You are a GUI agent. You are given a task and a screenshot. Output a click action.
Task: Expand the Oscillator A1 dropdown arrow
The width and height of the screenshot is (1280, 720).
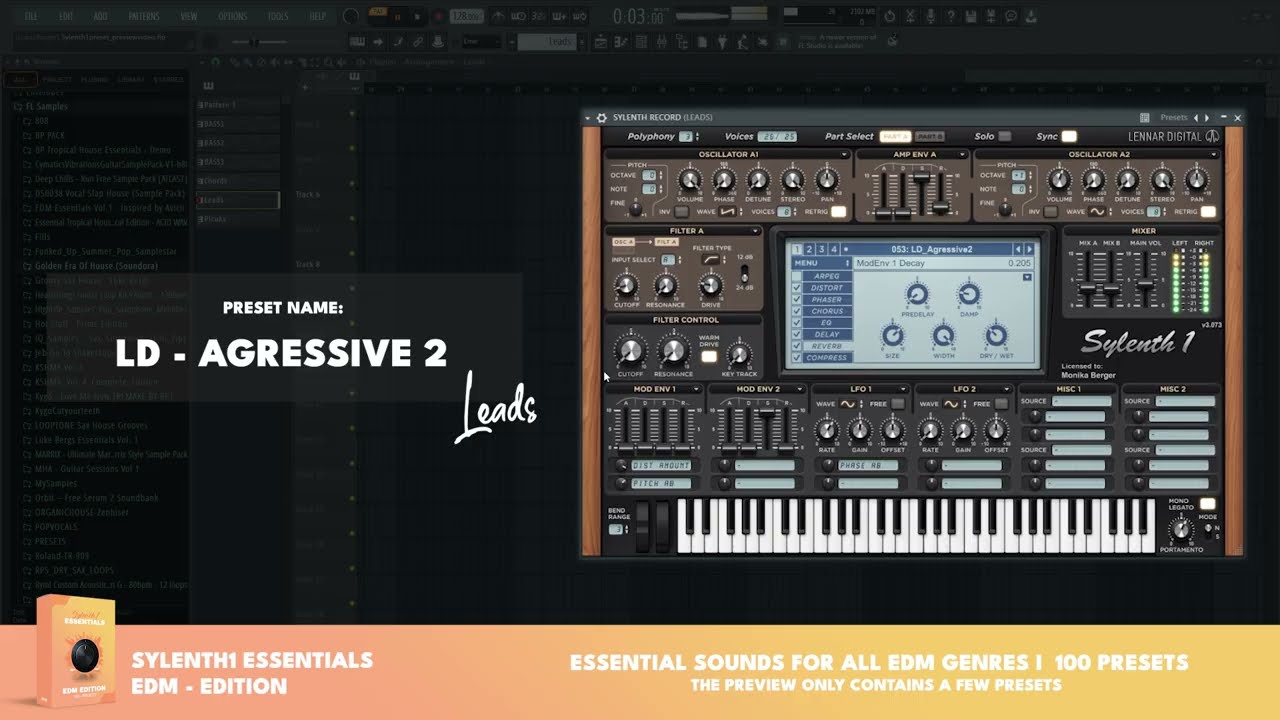(x=845, y=155)
